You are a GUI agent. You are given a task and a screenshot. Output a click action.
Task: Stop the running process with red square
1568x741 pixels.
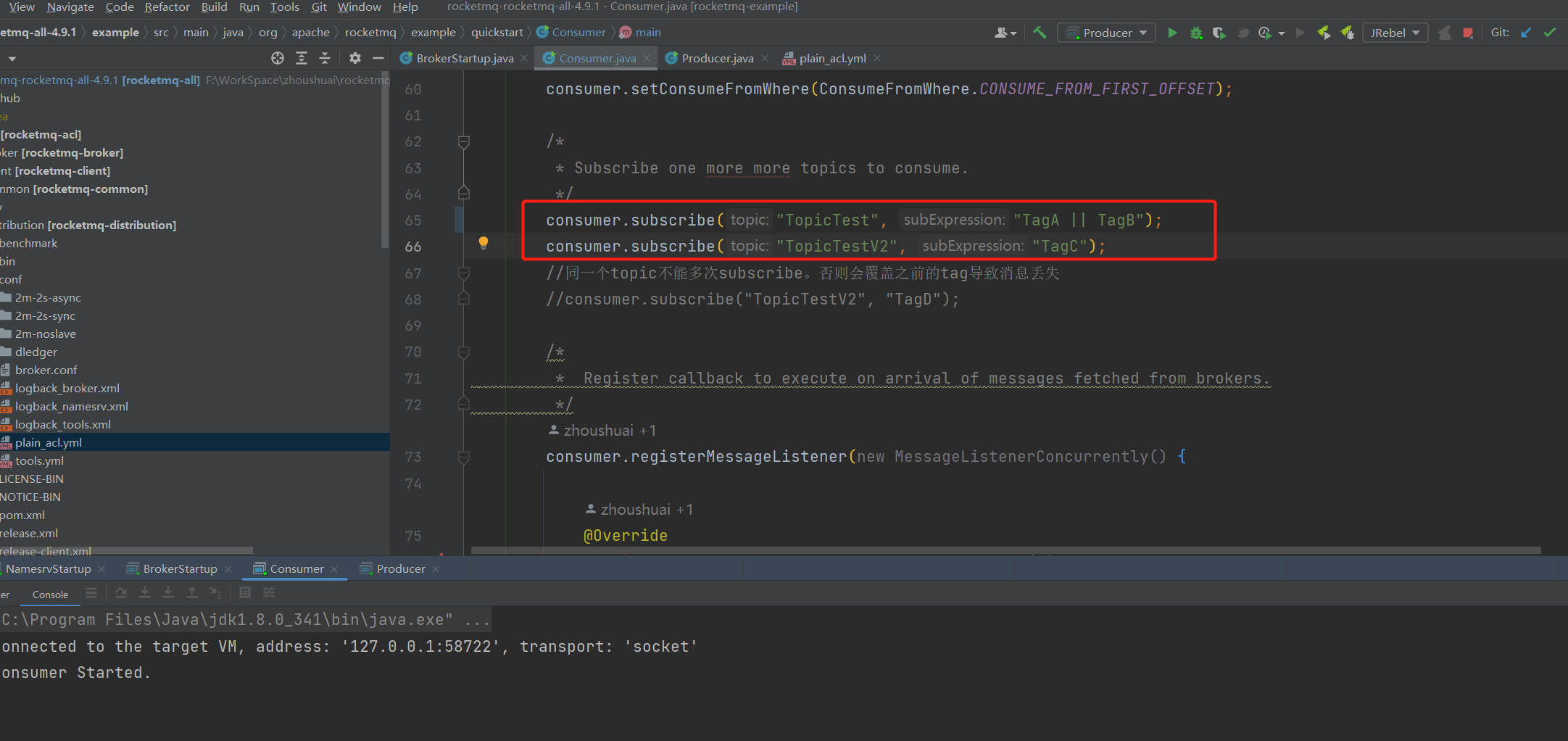click(x=1468, y=33)
